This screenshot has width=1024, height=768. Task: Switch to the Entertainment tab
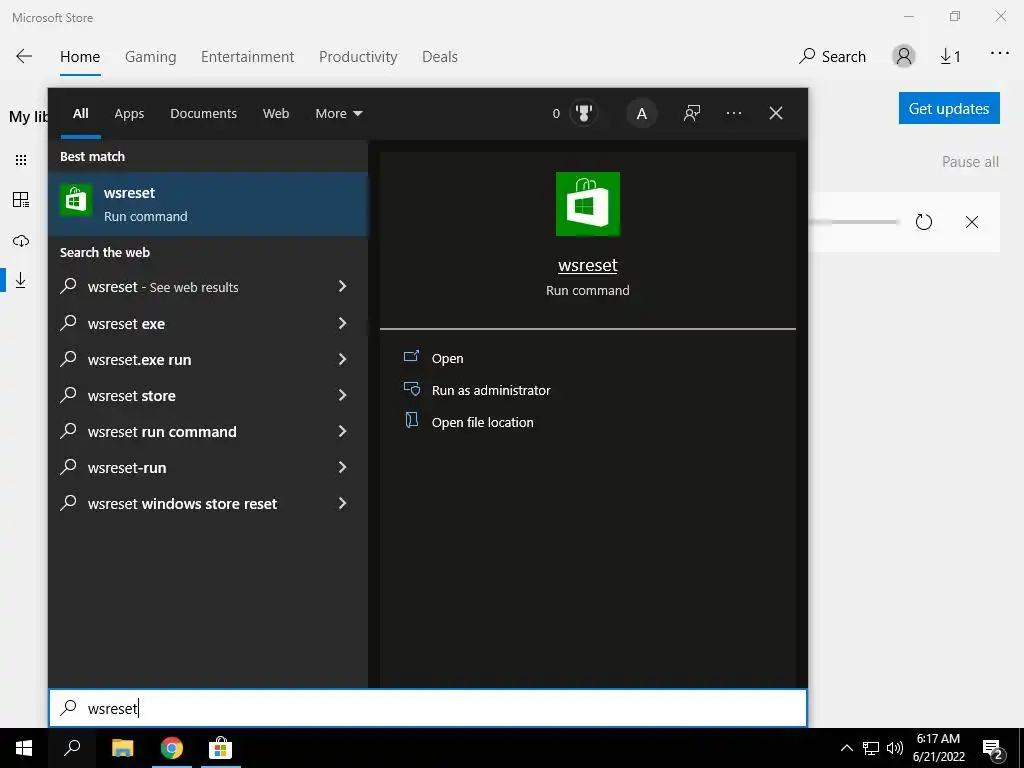point(248,57)
